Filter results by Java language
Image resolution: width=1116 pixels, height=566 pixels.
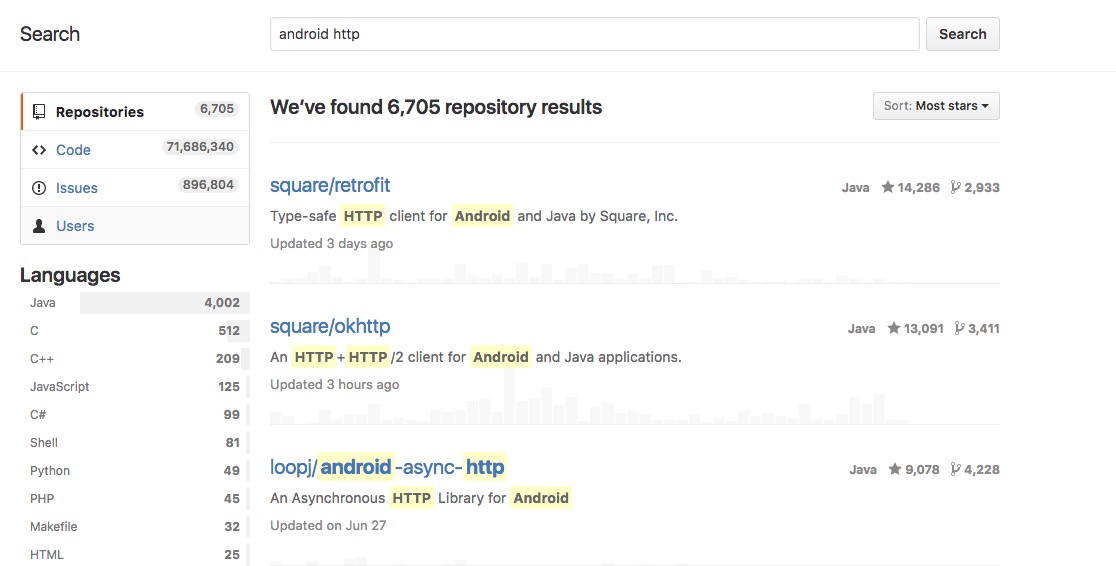click(135, 303)
